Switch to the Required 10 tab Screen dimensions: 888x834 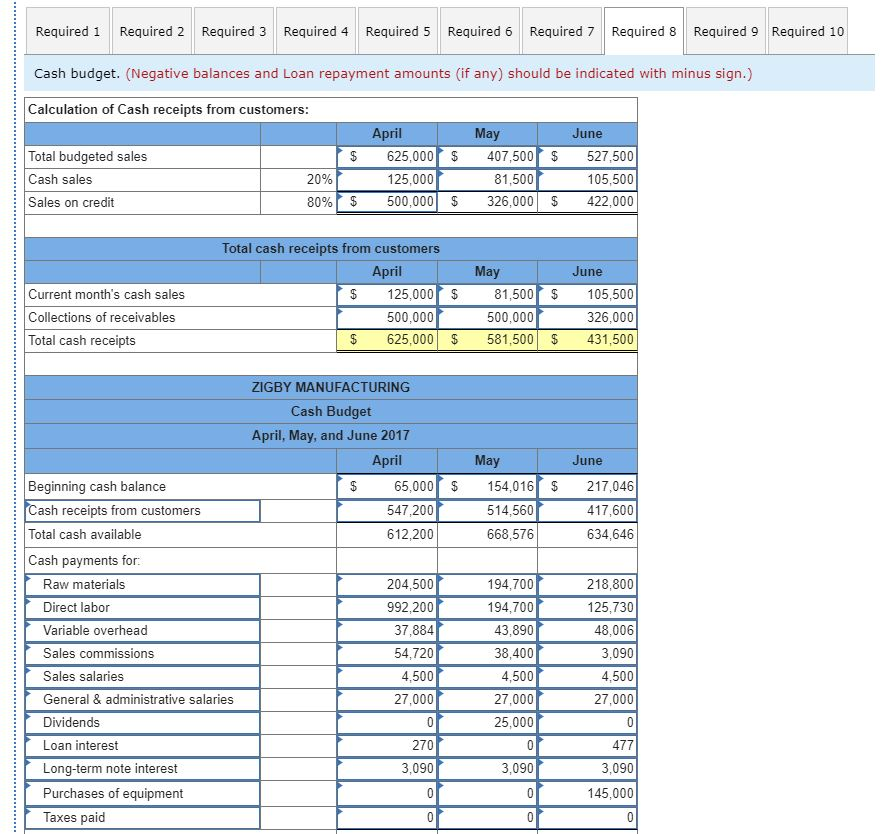(807, 31)
